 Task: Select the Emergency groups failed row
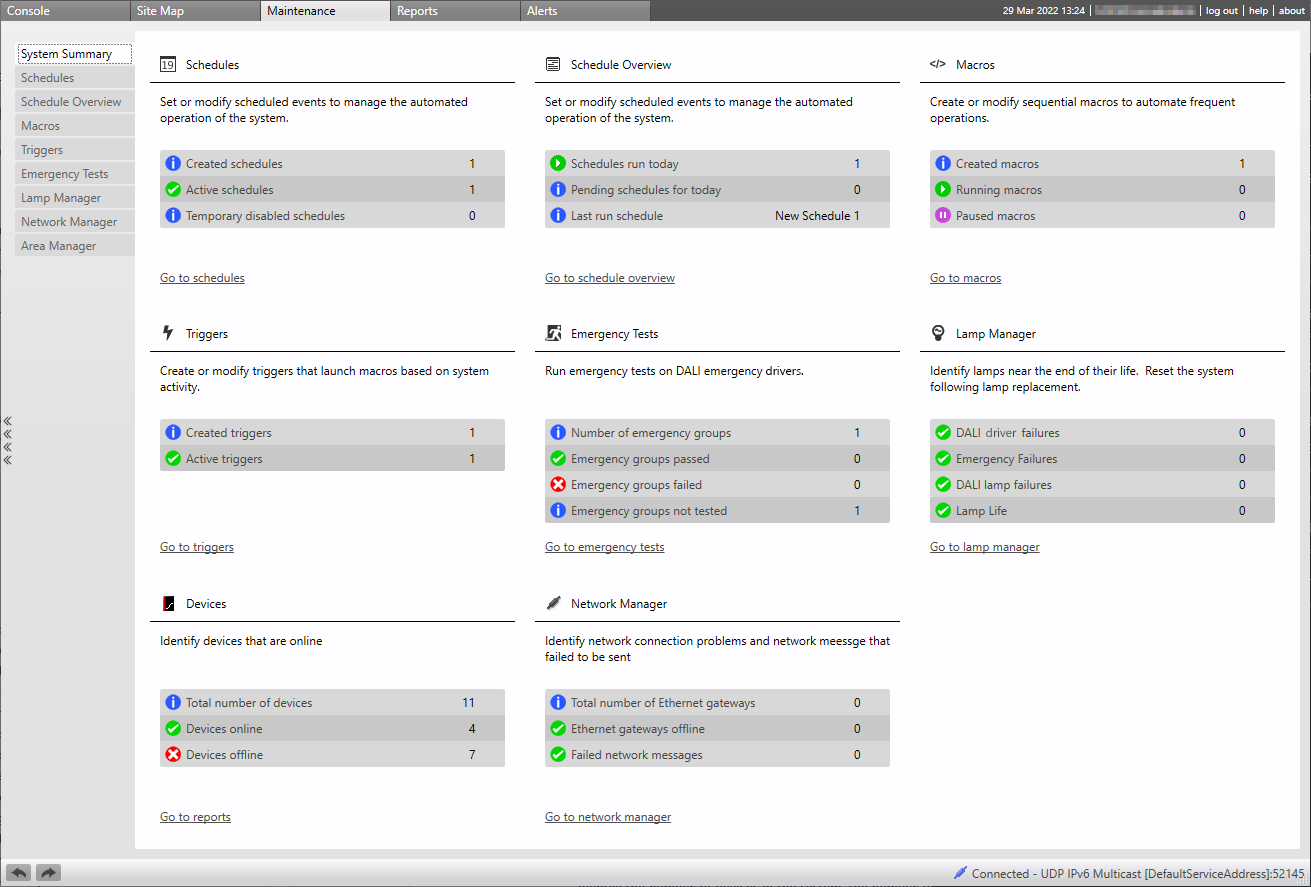pos(716,485)
